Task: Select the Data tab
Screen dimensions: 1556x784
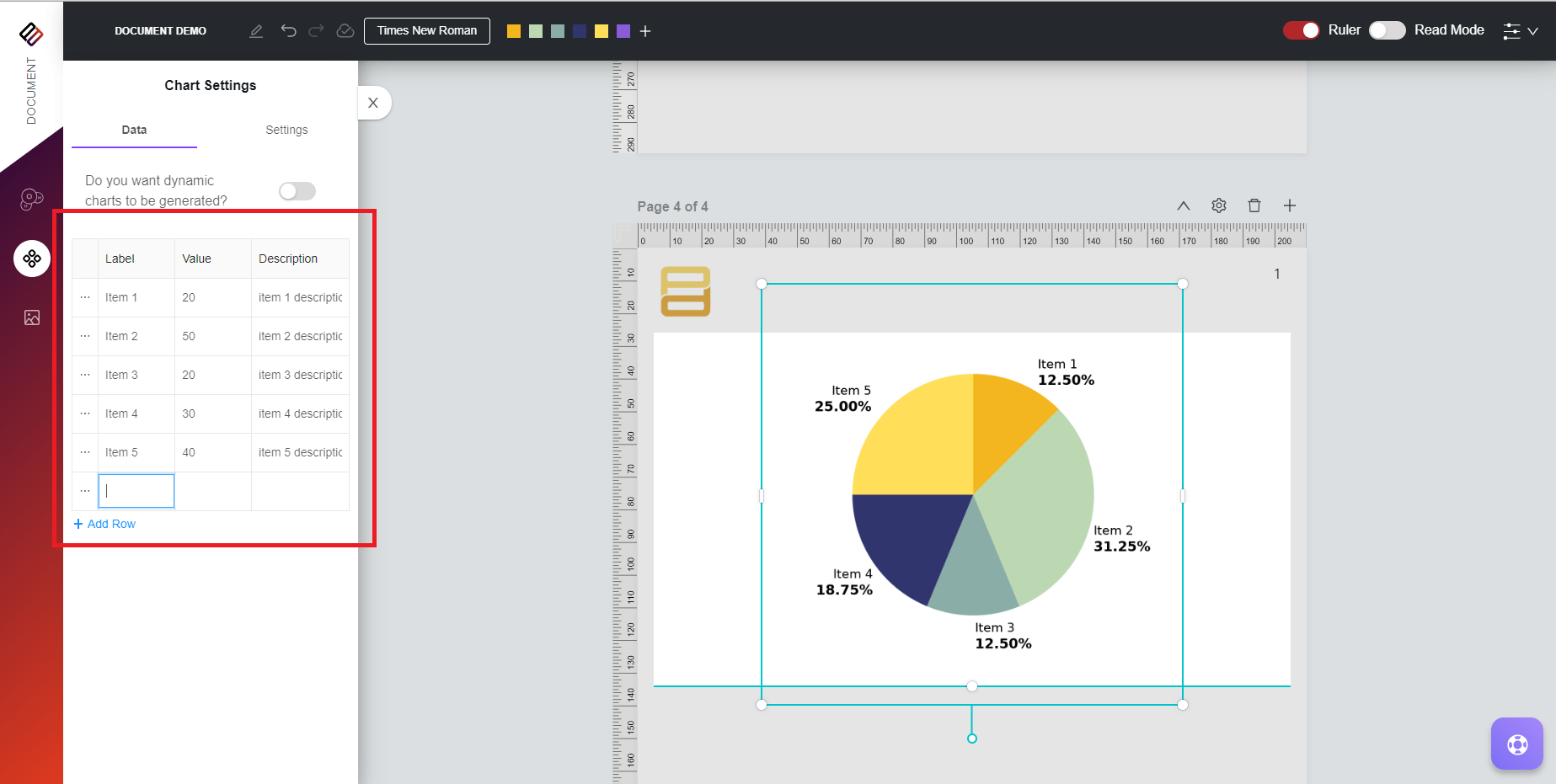Action: tap(134, 130)
